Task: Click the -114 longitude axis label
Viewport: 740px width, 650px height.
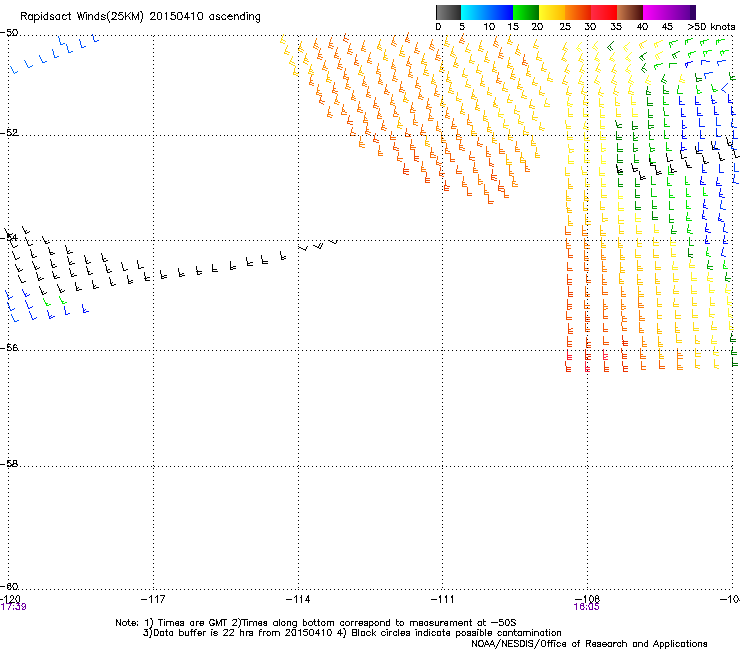Action: [x=298, y=599]
